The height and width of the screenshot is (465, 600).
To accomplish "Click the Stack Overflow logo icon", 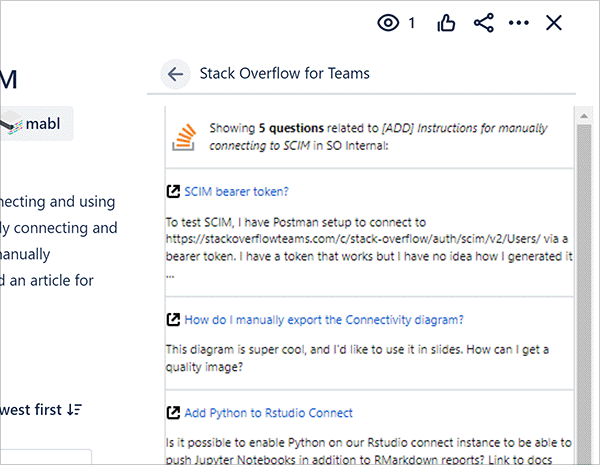I will 183,137.
